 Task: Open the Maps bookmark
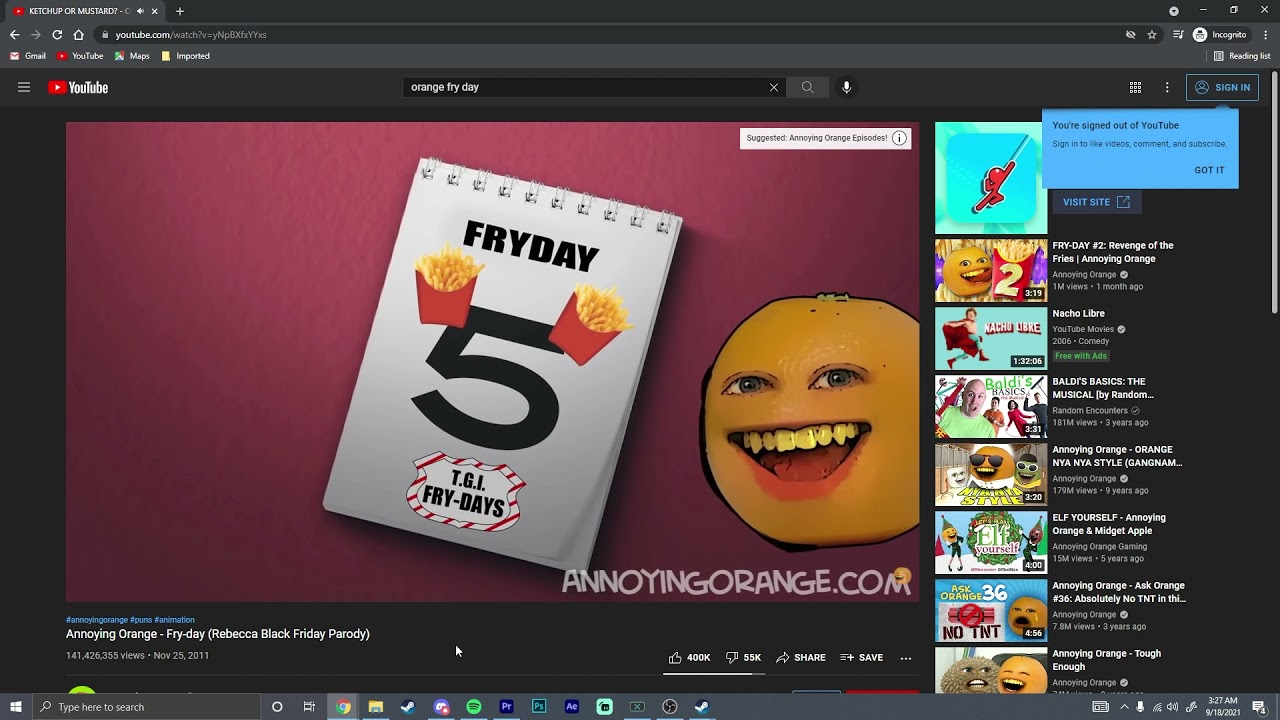pos(132,56)
